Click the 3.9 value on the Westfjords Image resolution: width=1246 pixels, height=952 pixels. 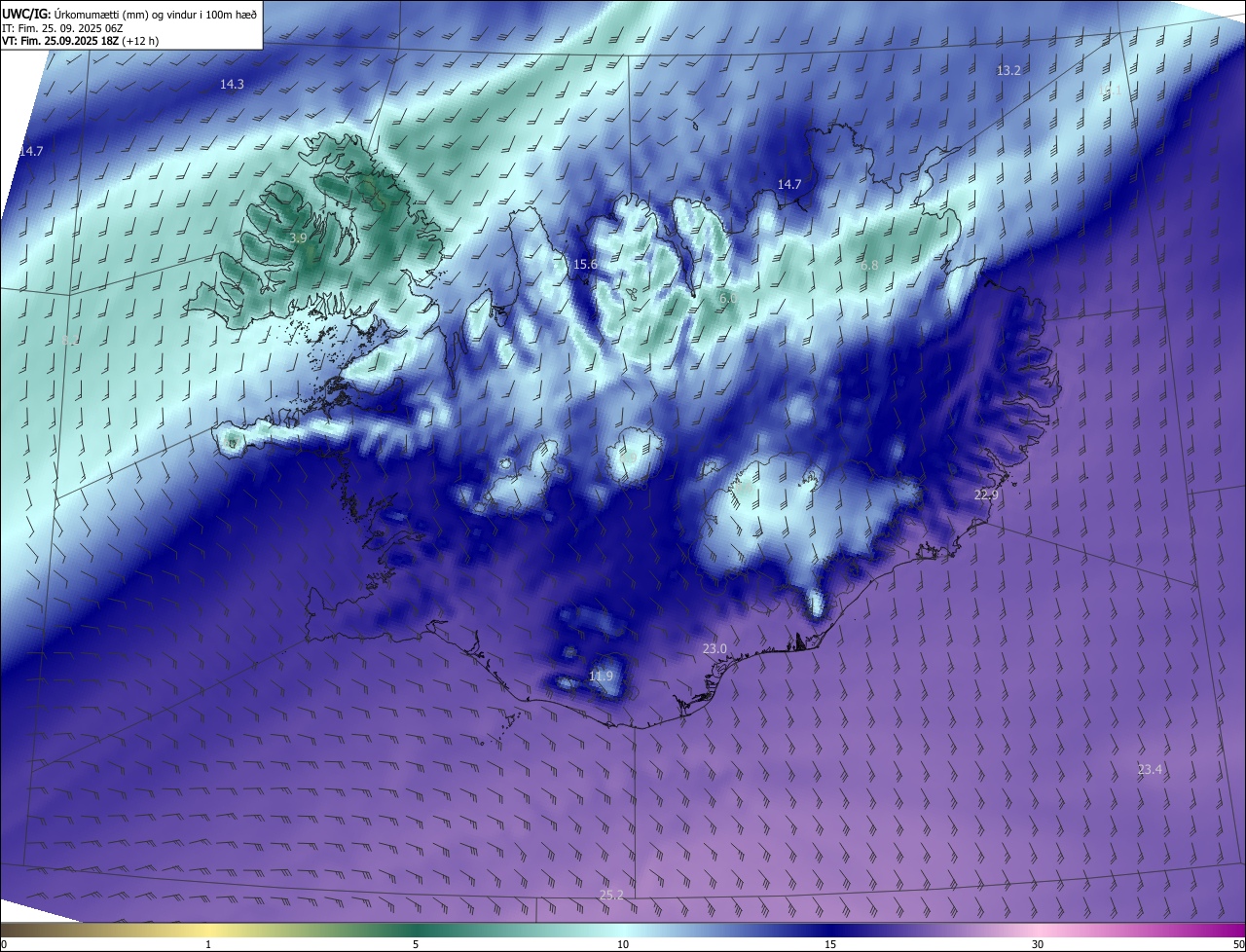(299, 238)
